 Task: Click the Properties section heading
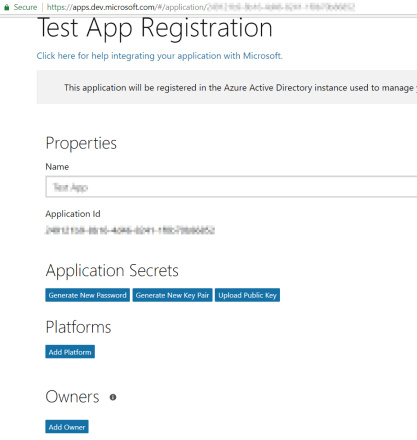(81, 144)
